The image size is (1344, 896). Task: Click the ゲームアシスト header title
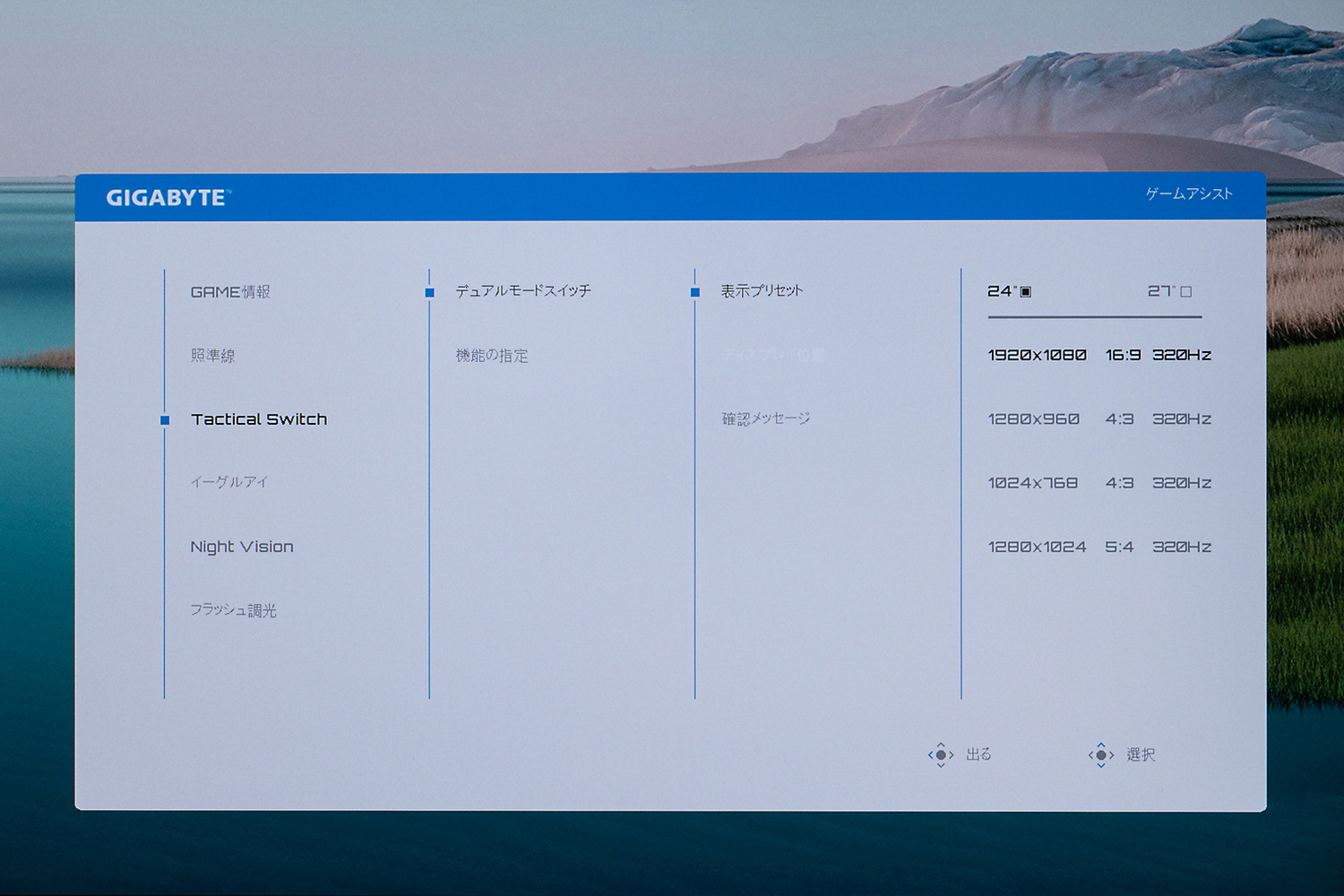pyautogui.click(x=1189, y=194)
